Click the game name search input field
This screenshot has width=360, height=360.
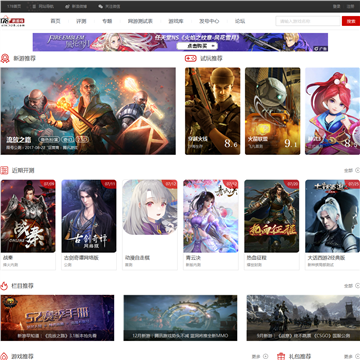[x=308, y=21]
